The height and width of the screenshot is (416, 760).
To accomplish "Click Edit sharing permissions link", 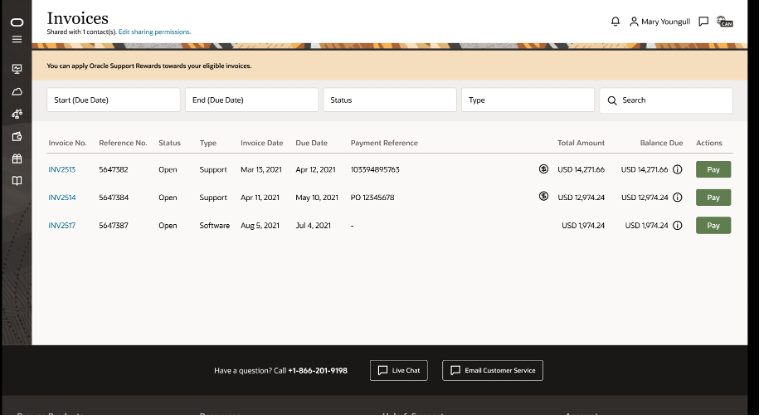I will click(155, 32).
